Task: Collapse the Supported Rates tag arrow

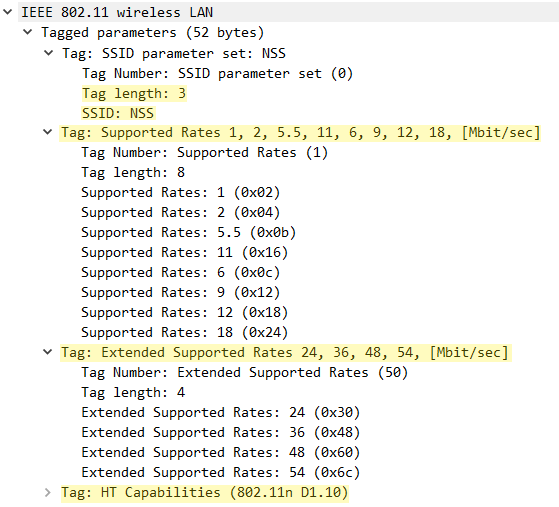Action: tap(47, 132)
